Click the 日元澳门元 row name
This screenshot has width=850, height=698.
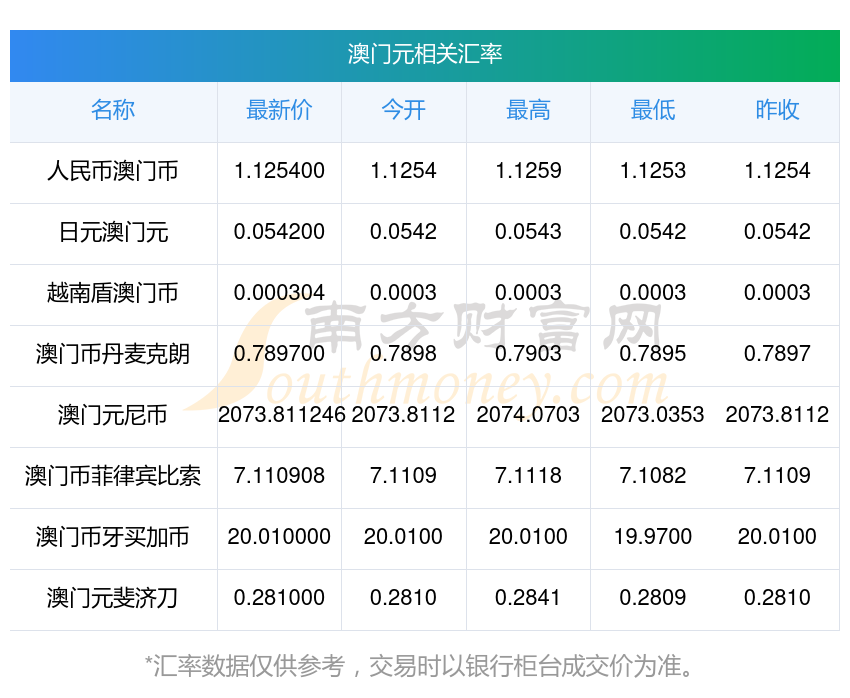[113, 232]
